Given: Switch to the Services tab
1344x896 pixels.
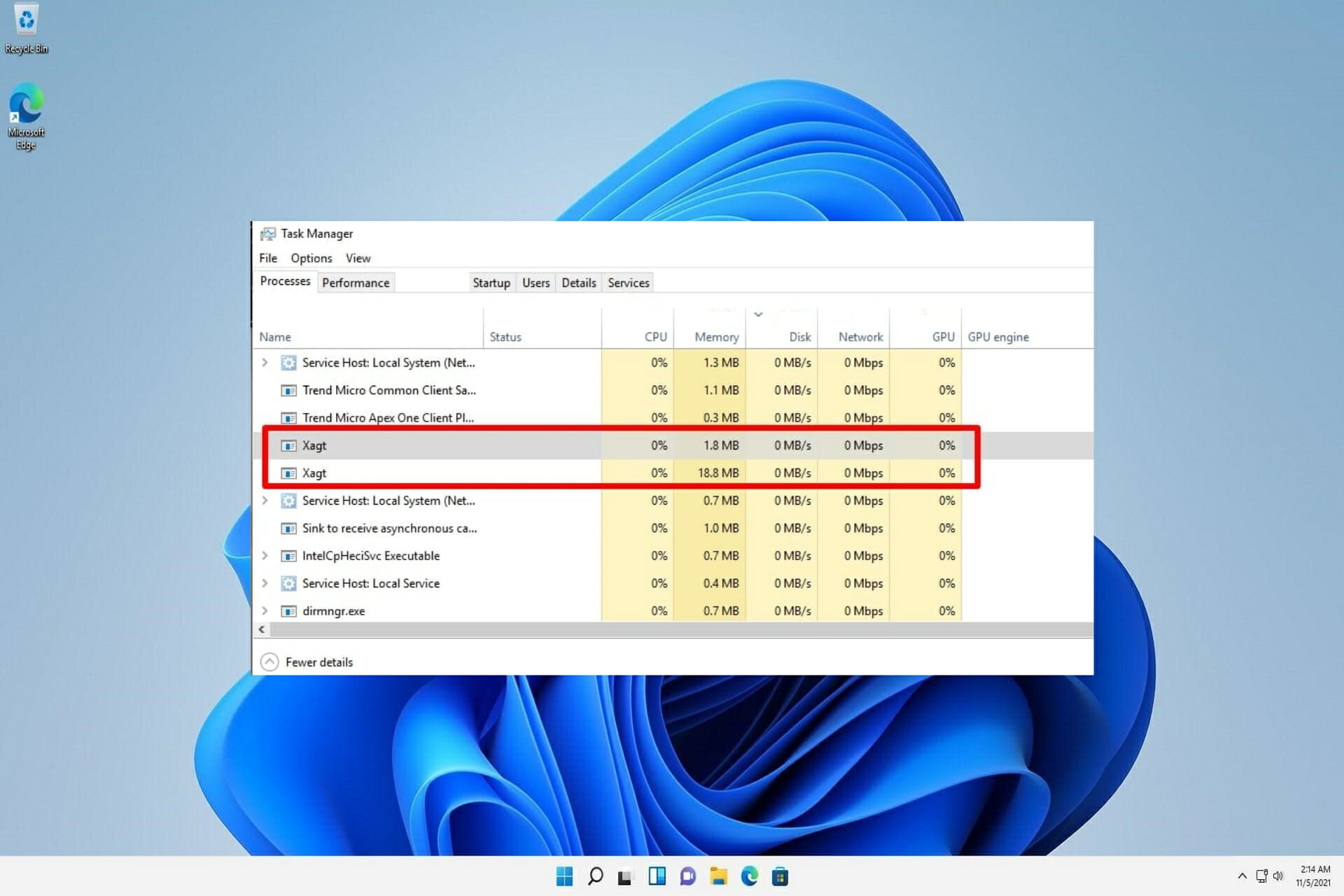Looking at the screenshot, I should 629,283.
